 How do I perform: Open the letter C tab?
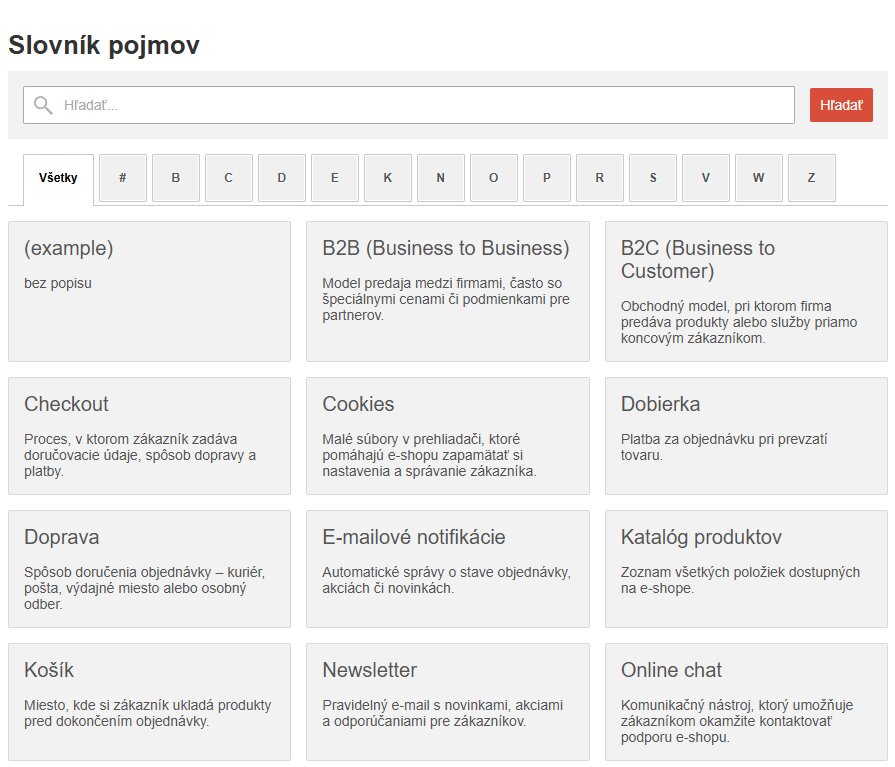pyautogui.click(x=229, y=178)
